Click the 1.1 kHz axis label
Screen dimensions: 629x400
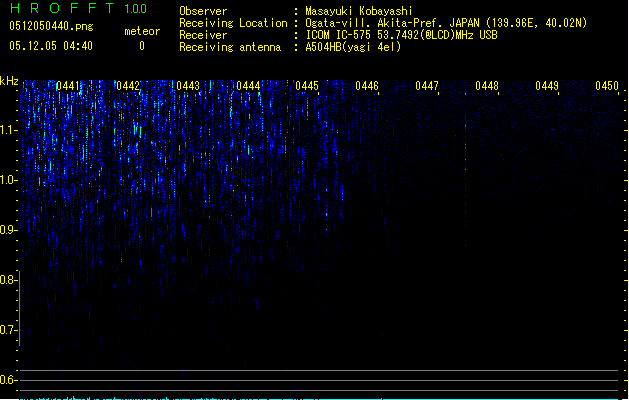(x=8, y=130)
